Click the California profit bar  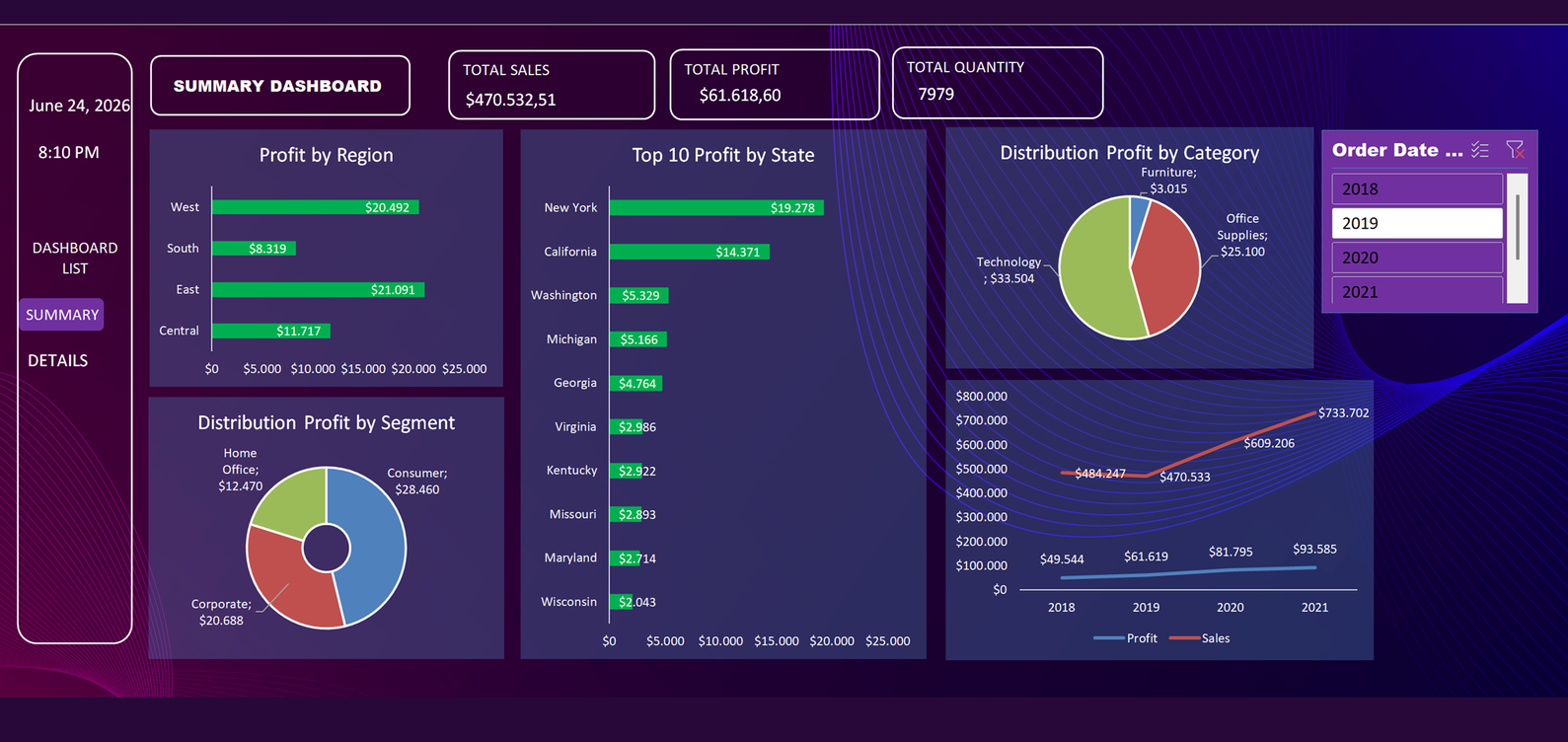point(690,252)
